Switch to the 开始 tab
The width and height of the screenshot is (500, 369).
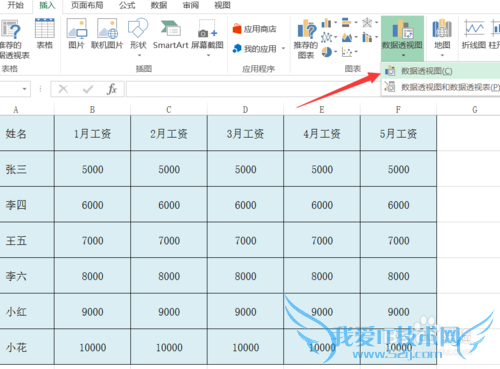16,5
